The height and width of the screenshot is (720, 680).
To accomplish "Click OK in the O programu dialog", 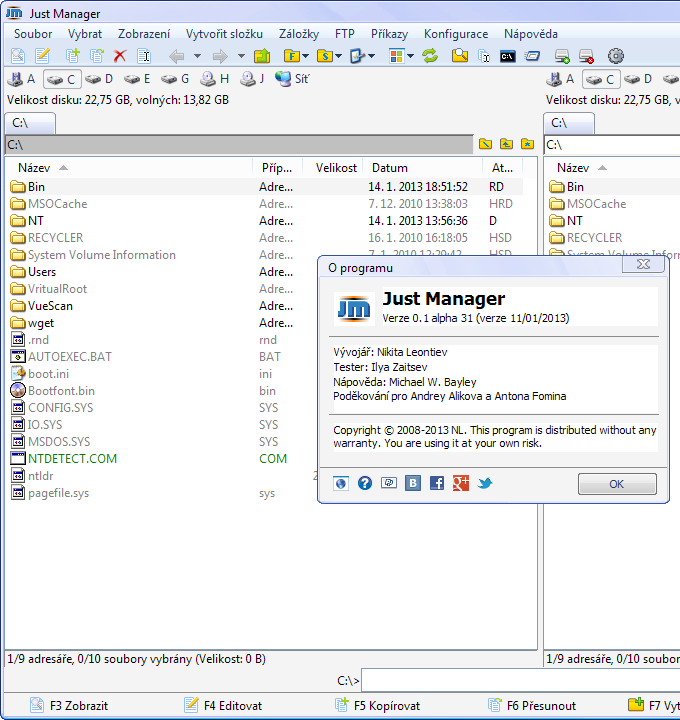I will pos(617,484).
